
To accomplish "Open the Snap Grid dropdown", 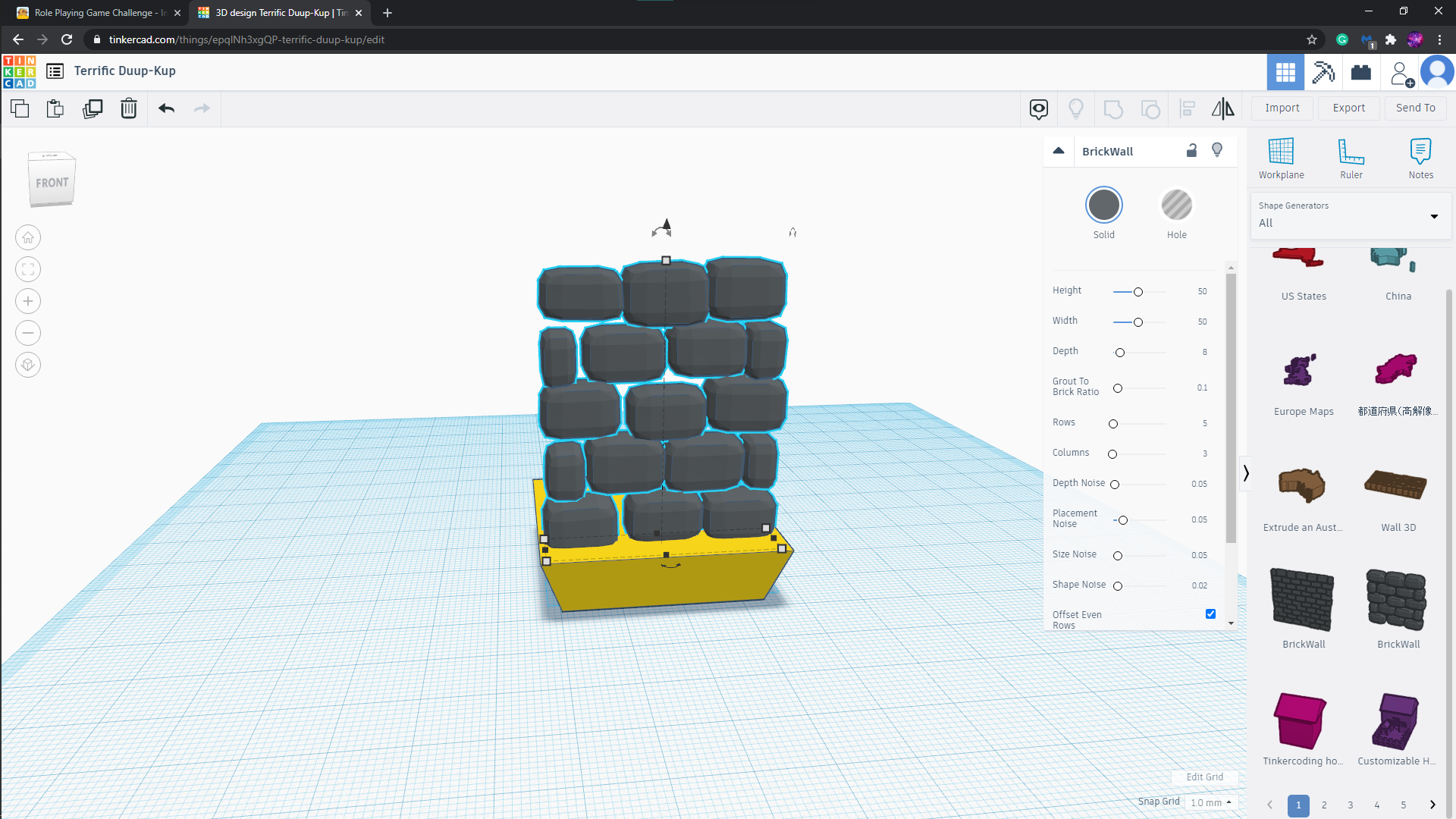I will 1211,802.
